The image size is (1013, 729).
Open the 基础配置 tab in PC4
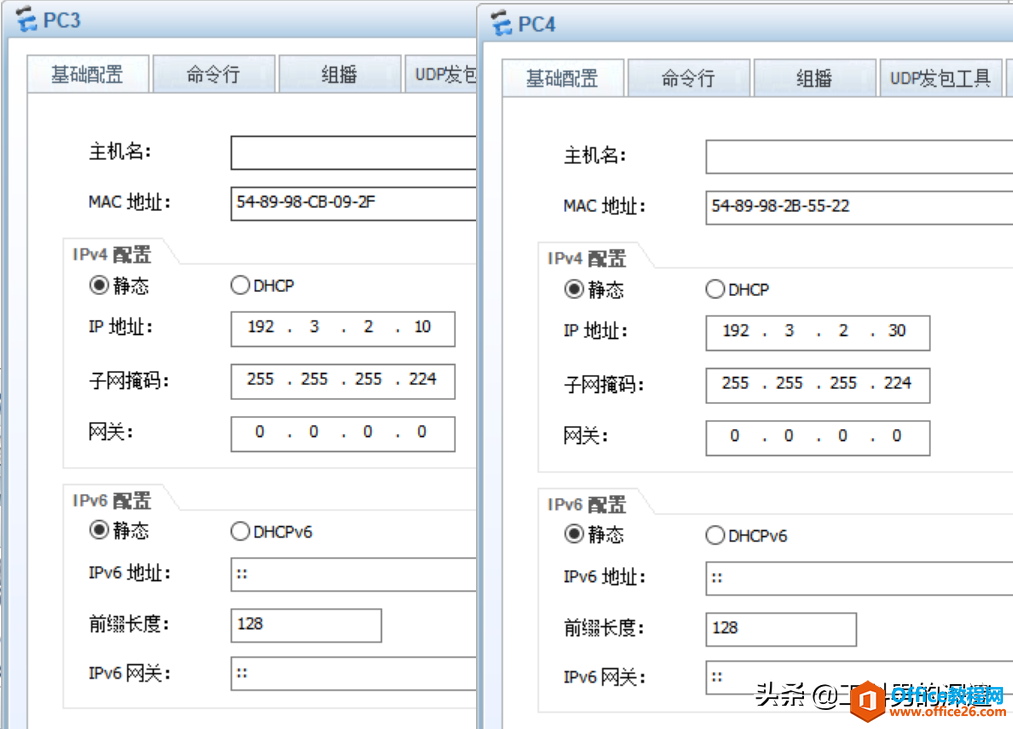pyautogui.click(x=563, y=78)
